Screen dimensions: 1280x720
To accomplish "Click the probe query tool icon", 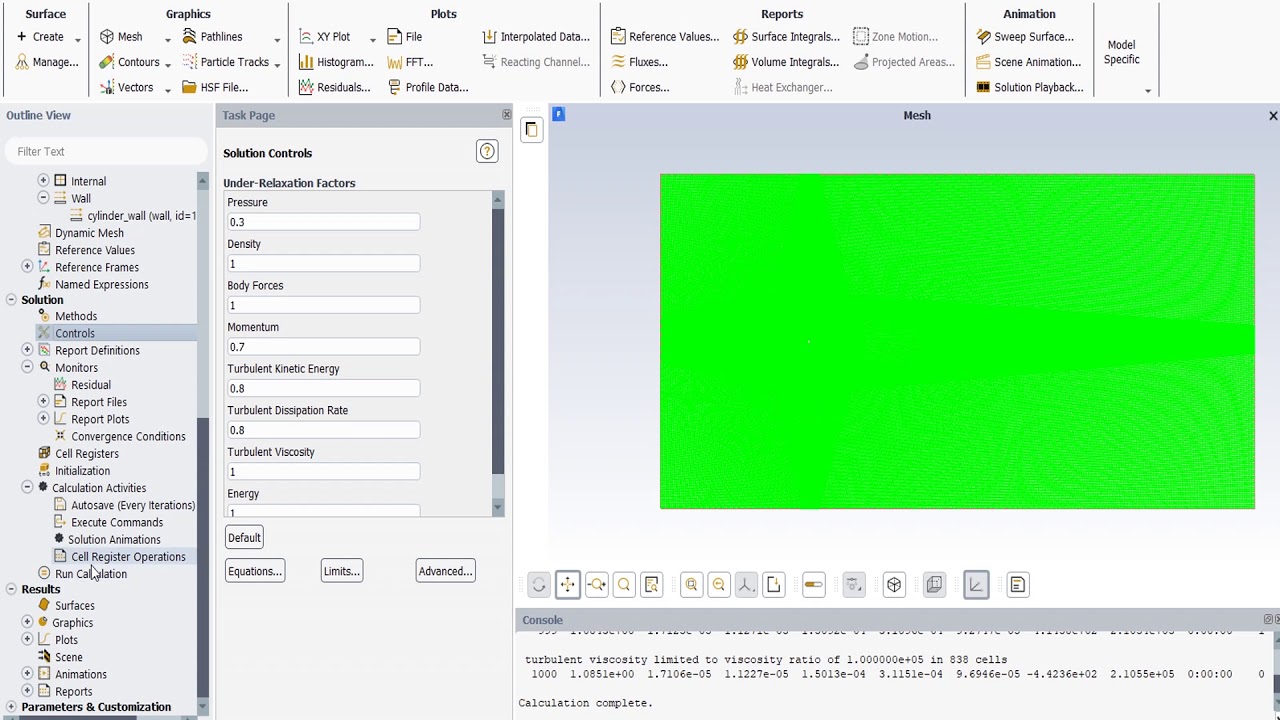I will 652,585.
